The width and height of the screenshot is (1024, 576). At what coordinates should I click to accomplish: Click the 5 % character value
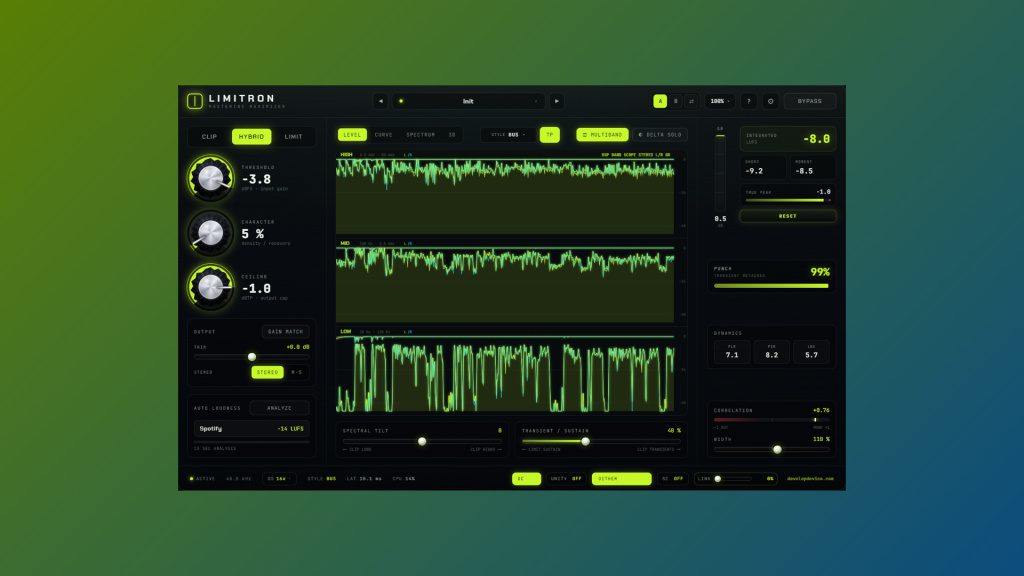[253, 234]
